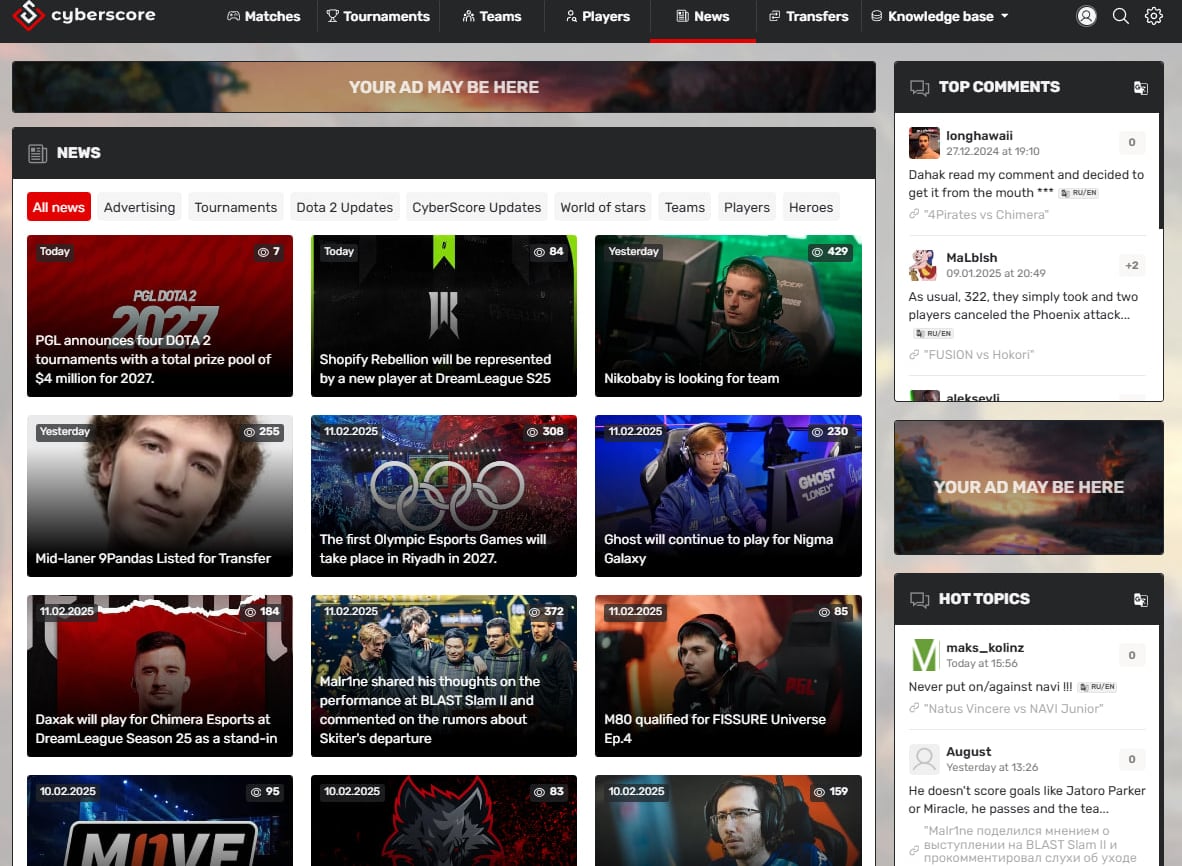Open the Shopify Rebellion new player article
This screenshot has width=1182, height=866.
444,316
